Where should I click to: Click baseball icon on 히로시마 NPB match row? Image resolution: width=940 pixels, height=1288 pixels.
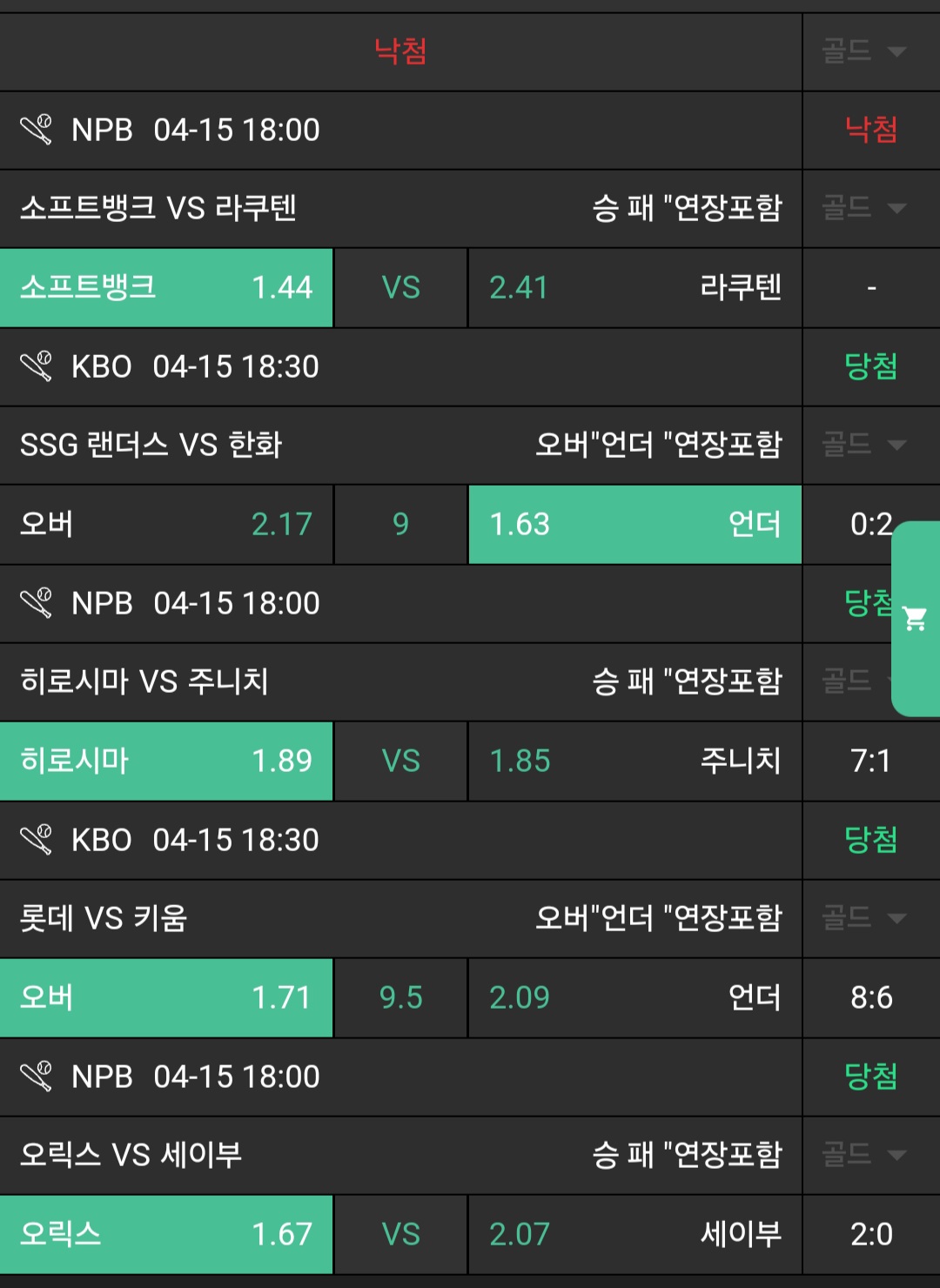[x=37, y=603]
